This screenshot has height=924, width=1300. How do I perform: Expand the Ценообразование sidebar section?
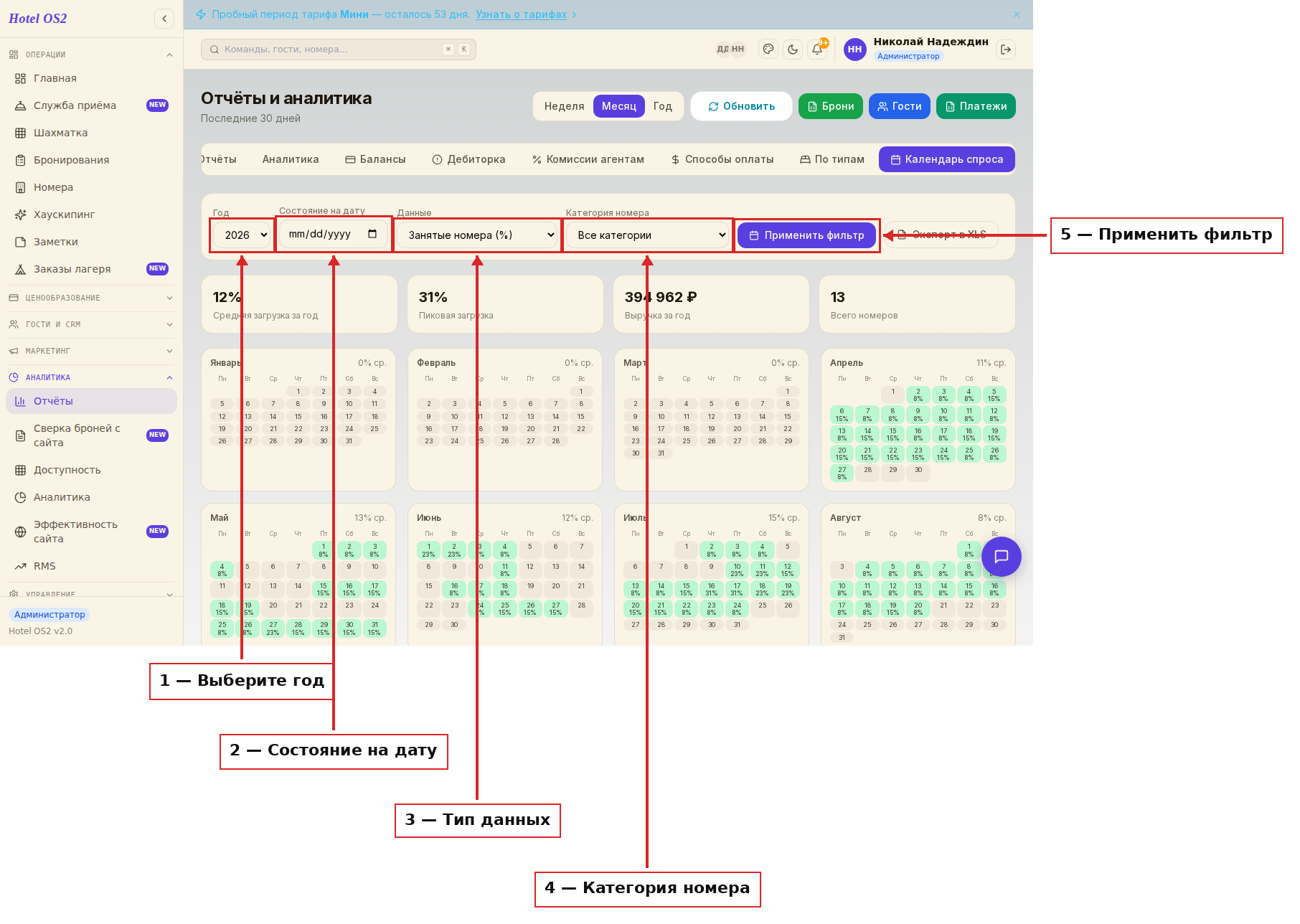(90, 298)
